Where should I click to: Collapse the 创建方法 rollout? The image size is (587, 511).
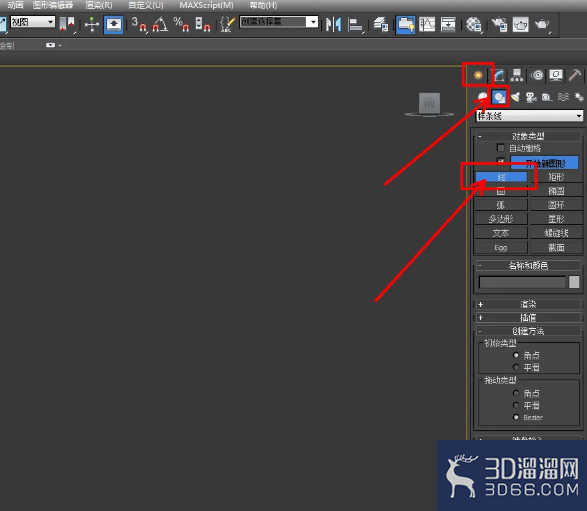(528, 331)
